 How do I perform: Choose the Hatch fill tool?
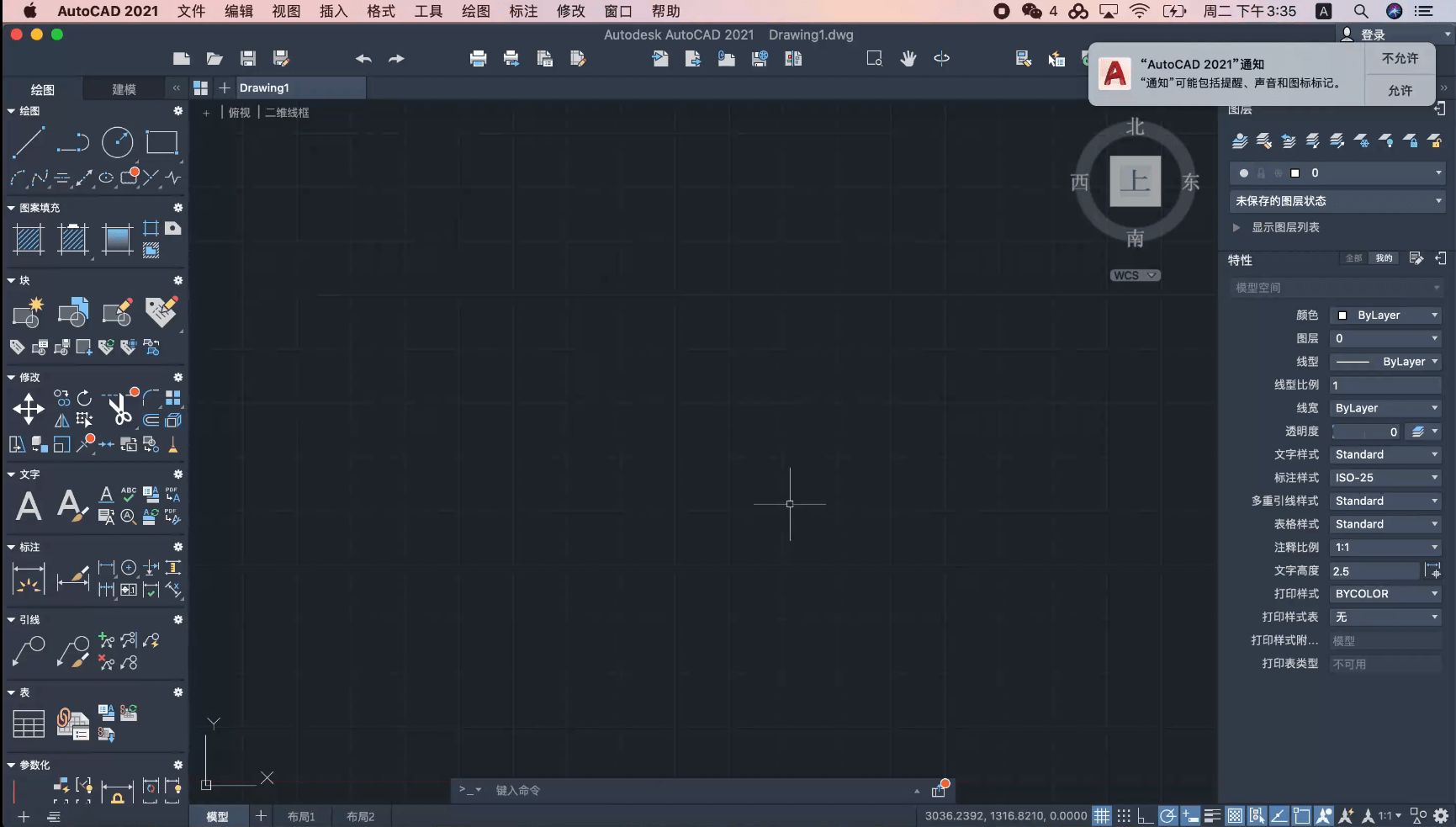coord(29,240)
